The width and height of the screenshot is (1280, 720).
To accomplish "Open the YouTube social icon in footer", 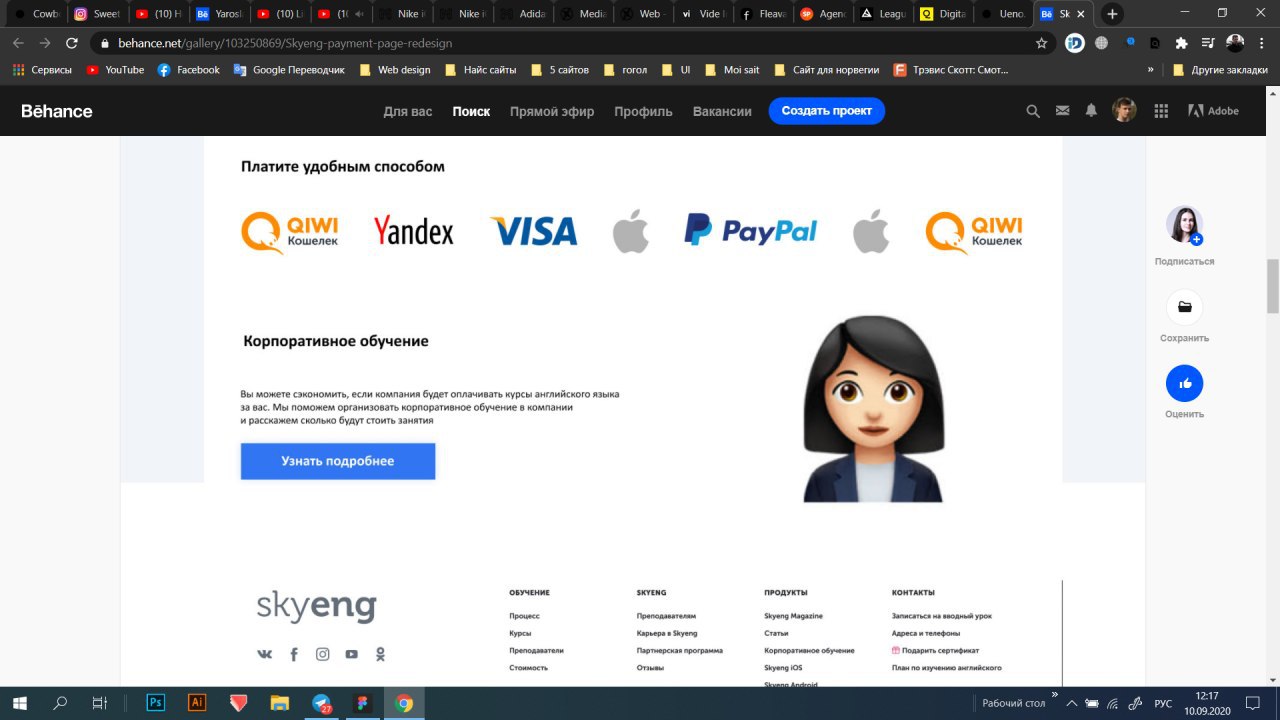I will pyautogui.click(x=351, y=654).
